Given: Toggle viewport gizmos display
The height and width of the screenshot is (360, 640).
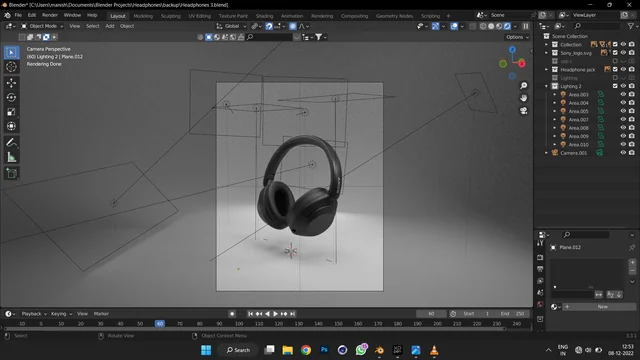Looking at the screenshot, I should tap(436, 26).
